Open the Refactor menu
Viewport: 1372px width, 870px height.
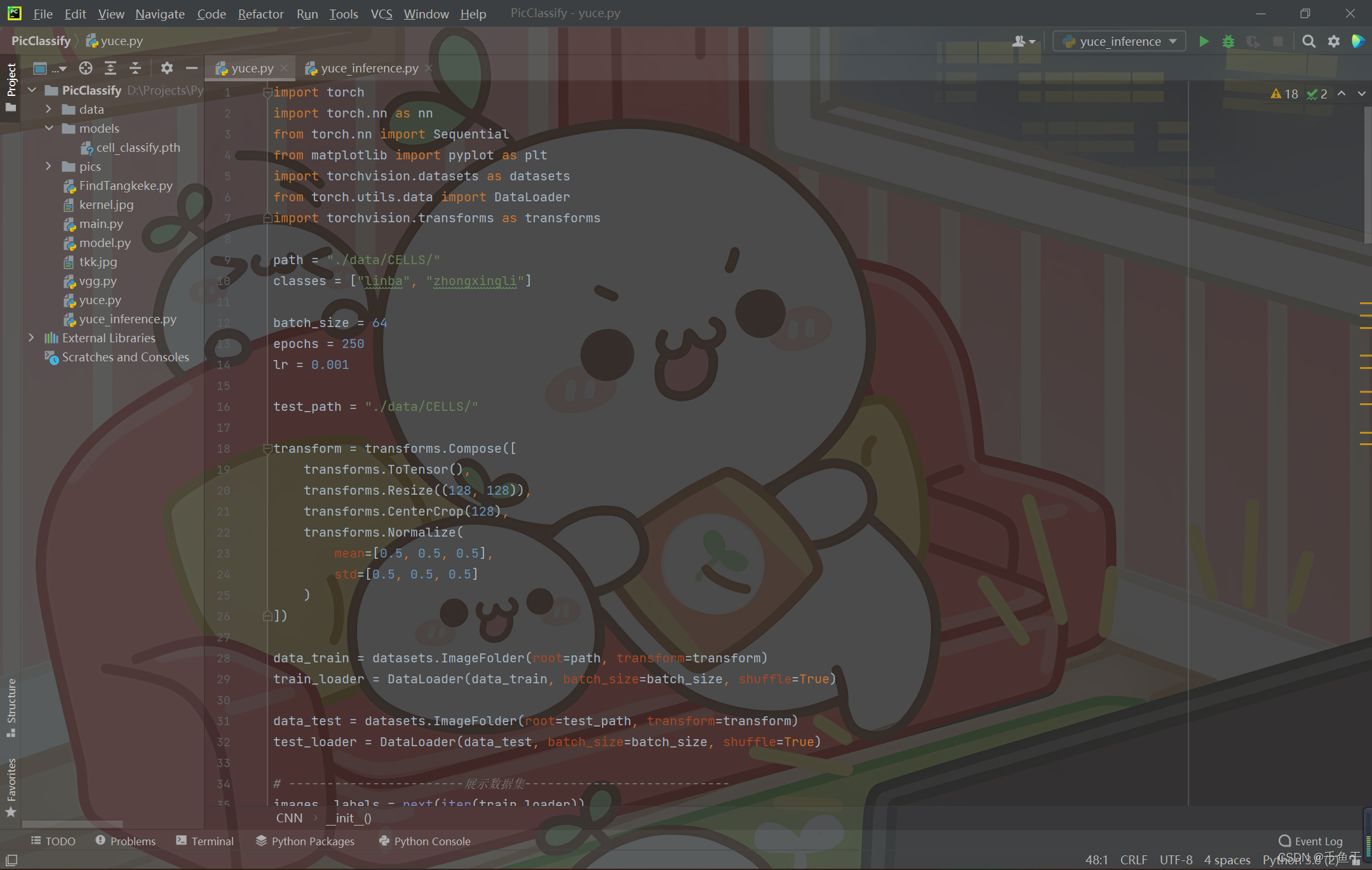(260, 13)
